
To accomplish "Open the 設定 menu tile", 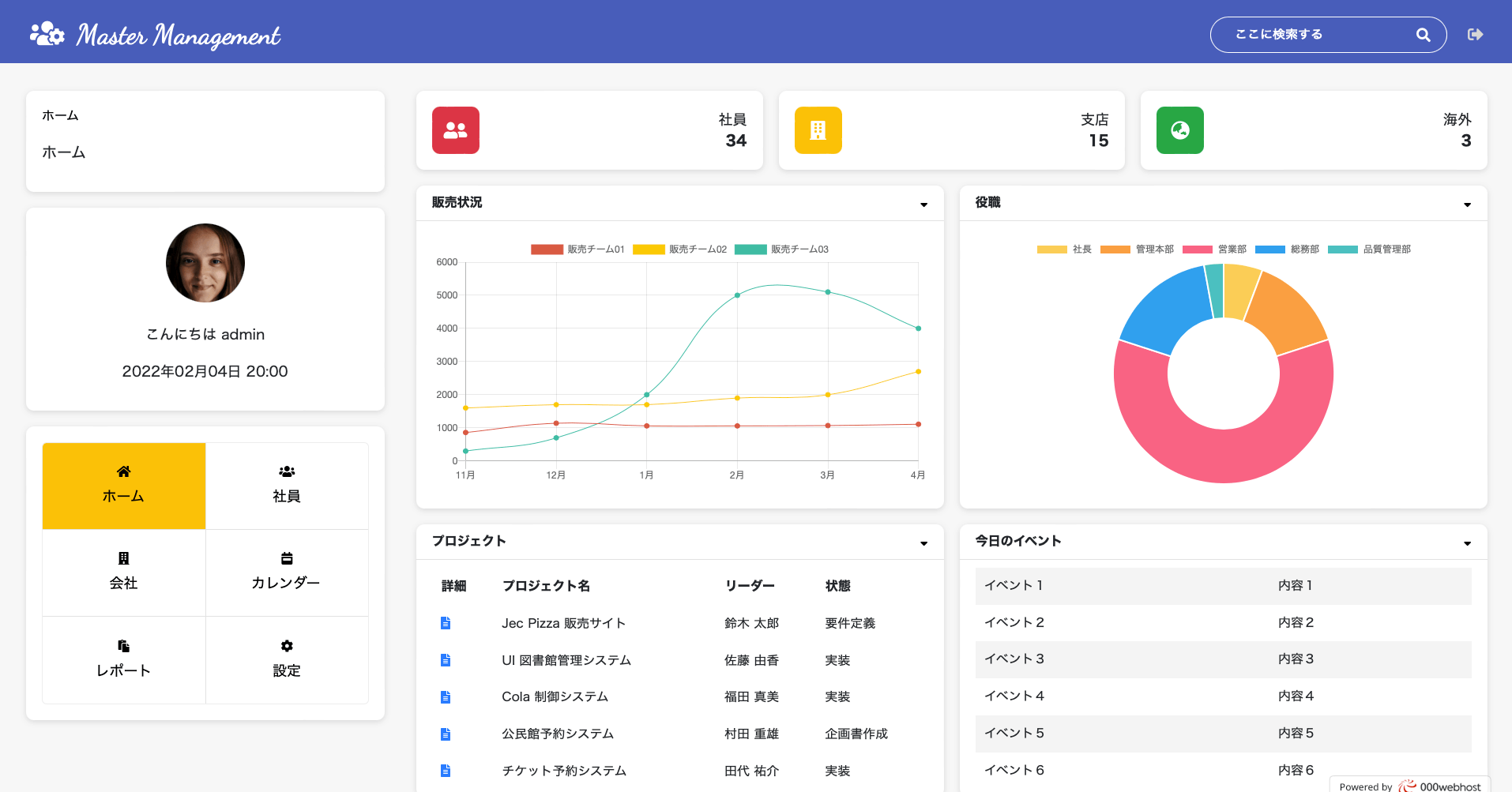I will (x=287, y=660).
